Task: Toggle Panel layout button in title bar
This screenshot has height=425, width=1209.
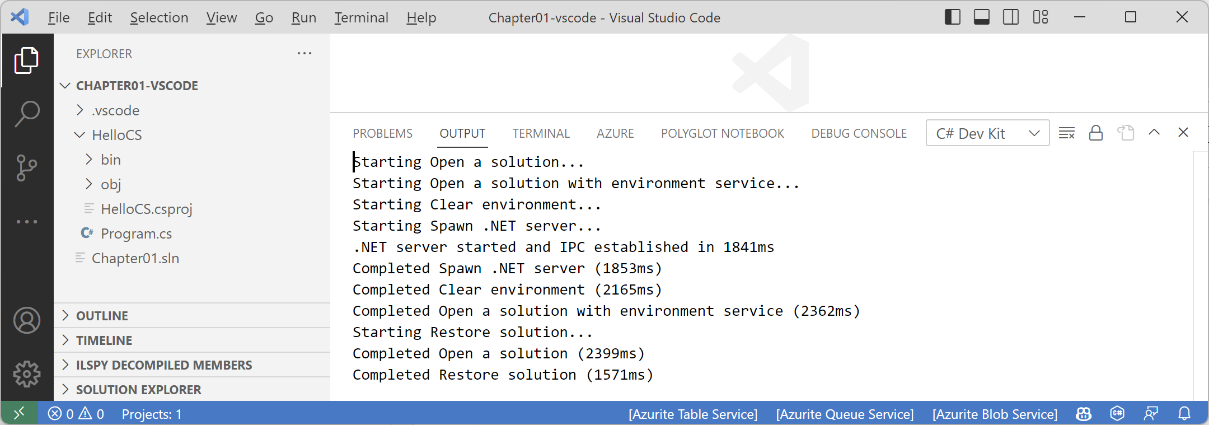Action: (x=982, y=17)
